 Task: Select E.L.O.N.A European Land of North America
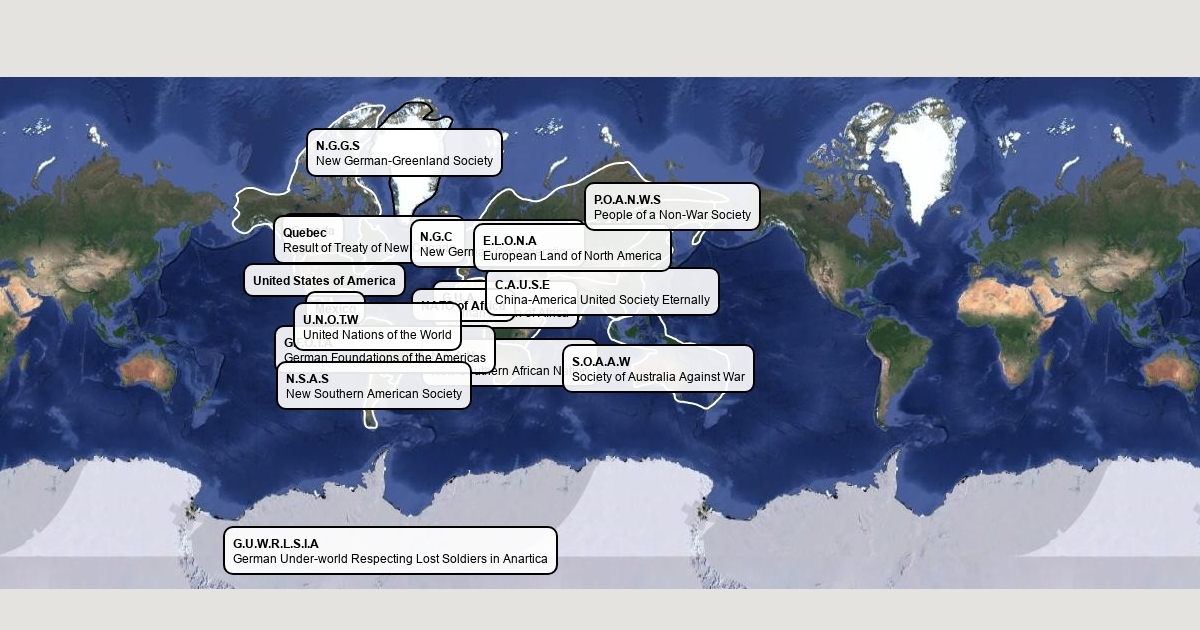pyautogui.click(x=572, y=248)
